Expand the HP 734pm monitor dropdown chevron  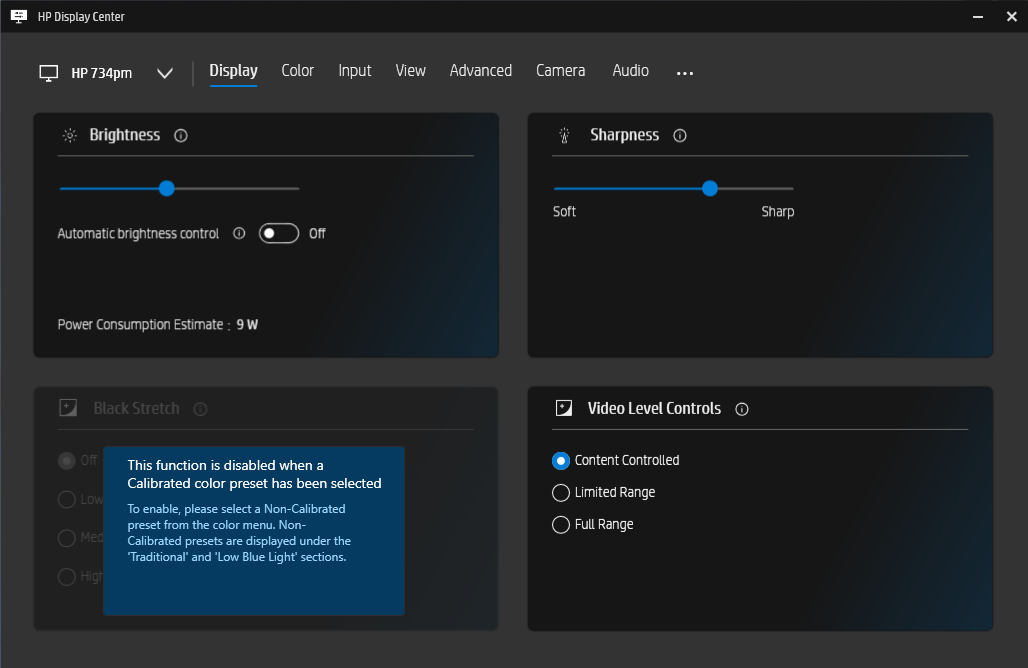click(165, 73)
